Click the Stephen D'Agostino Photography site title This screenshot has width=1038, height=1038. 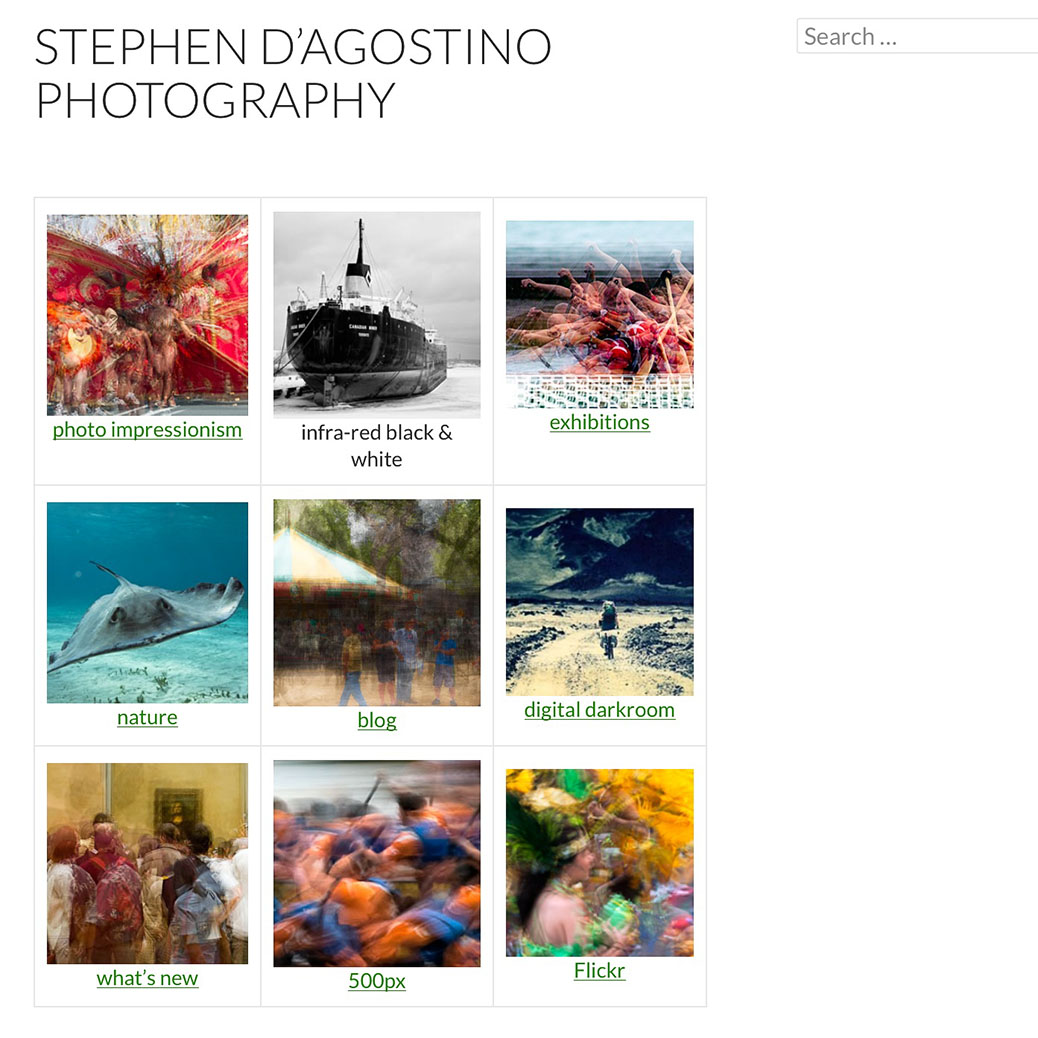pos(293,73)
